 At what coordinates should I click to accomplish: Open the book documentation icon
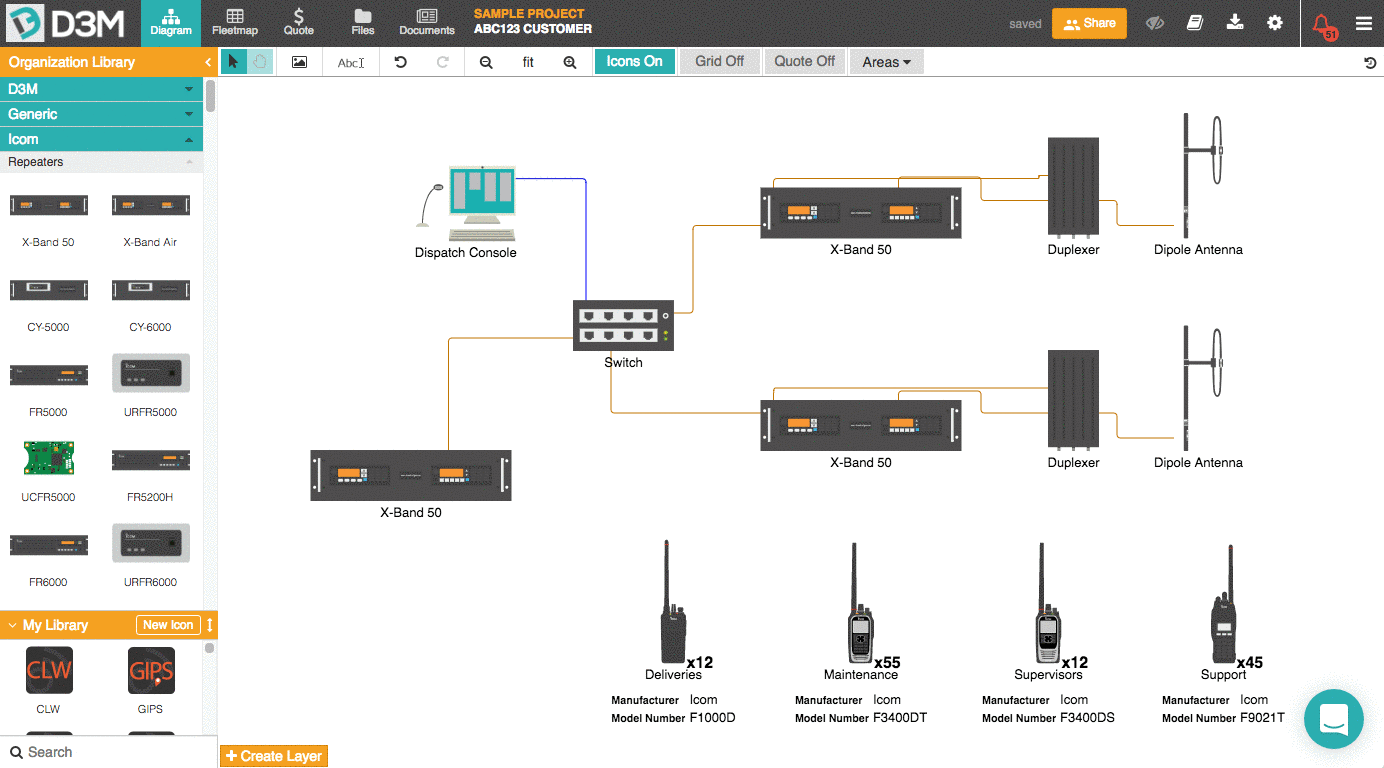pos(1195,22)
